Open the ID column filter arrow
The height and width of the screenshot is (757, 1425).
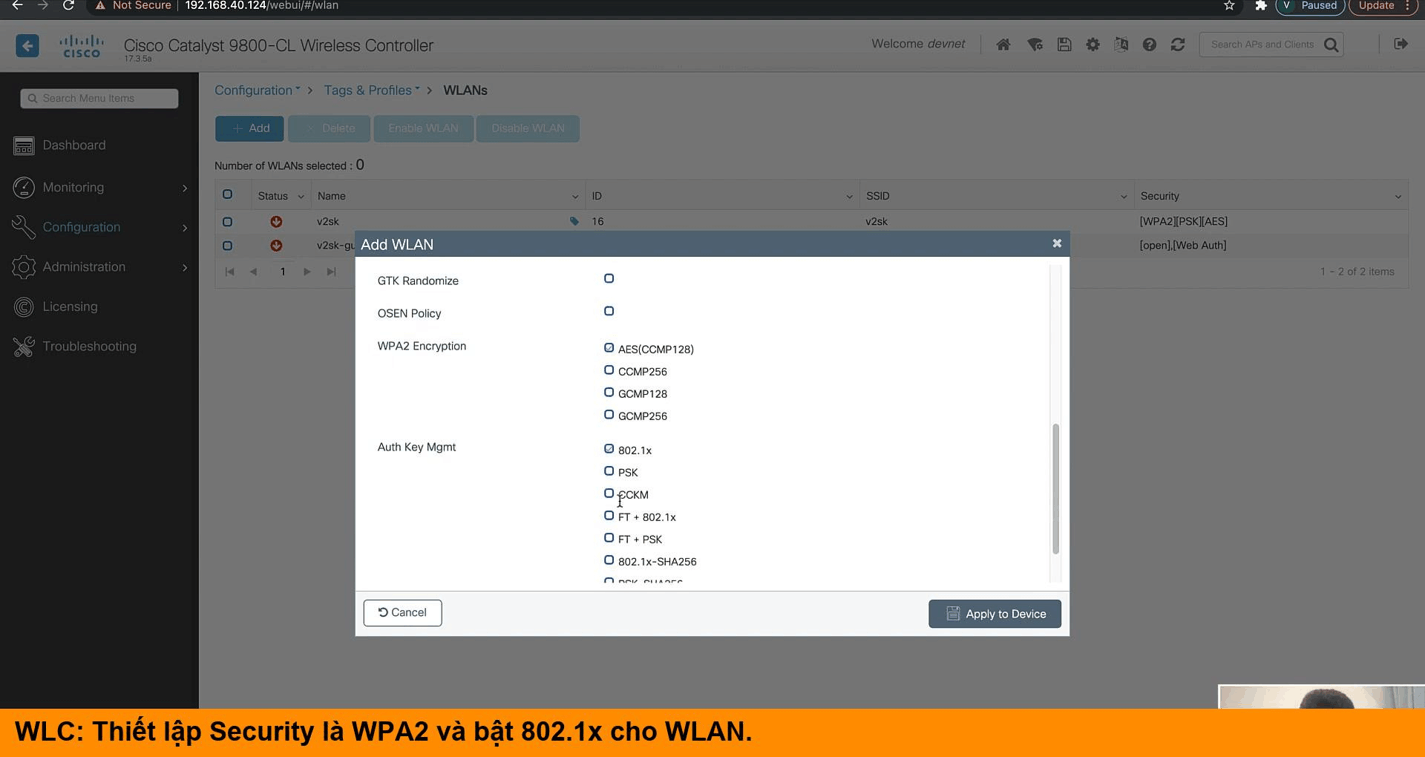[849, 197]
